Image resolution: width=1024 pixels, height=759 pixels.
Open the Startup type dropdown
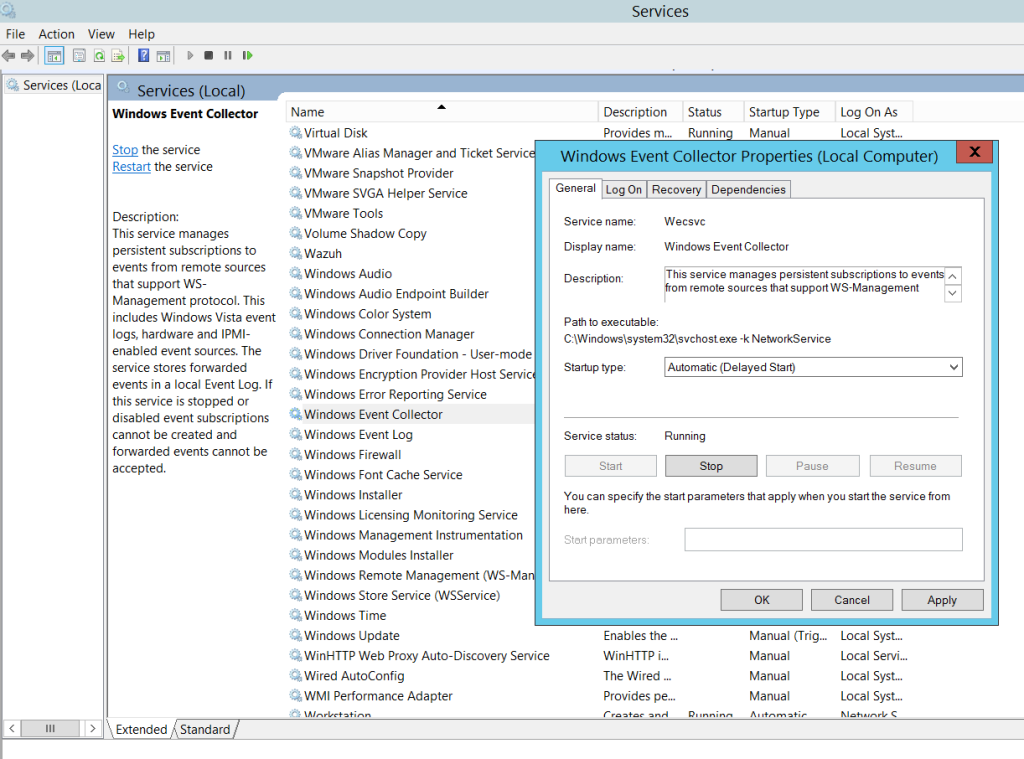[x=951, y=367]
